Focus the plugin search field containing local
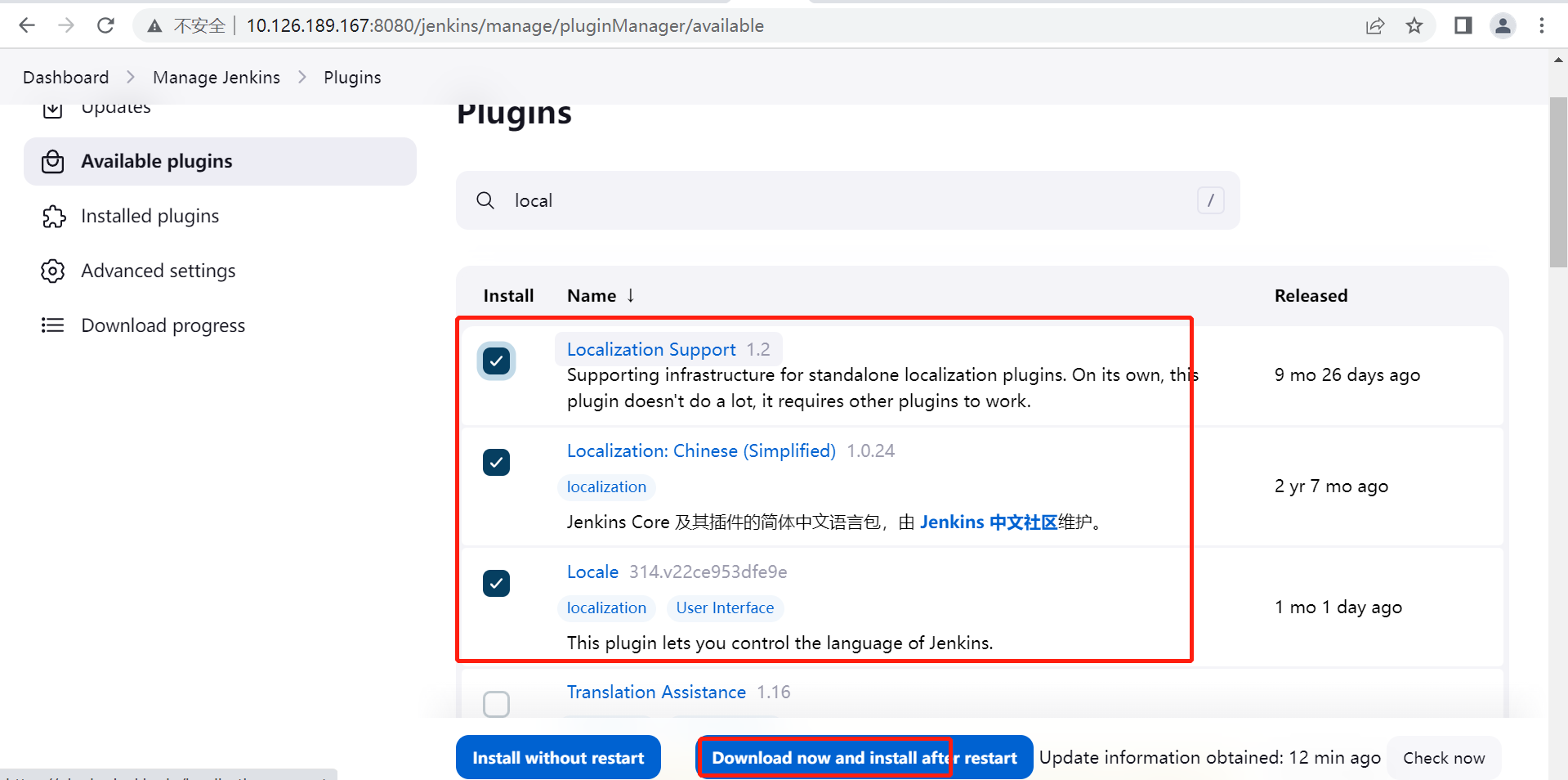The height and width of the screenshot is (780, 1568). click(848, 200)
